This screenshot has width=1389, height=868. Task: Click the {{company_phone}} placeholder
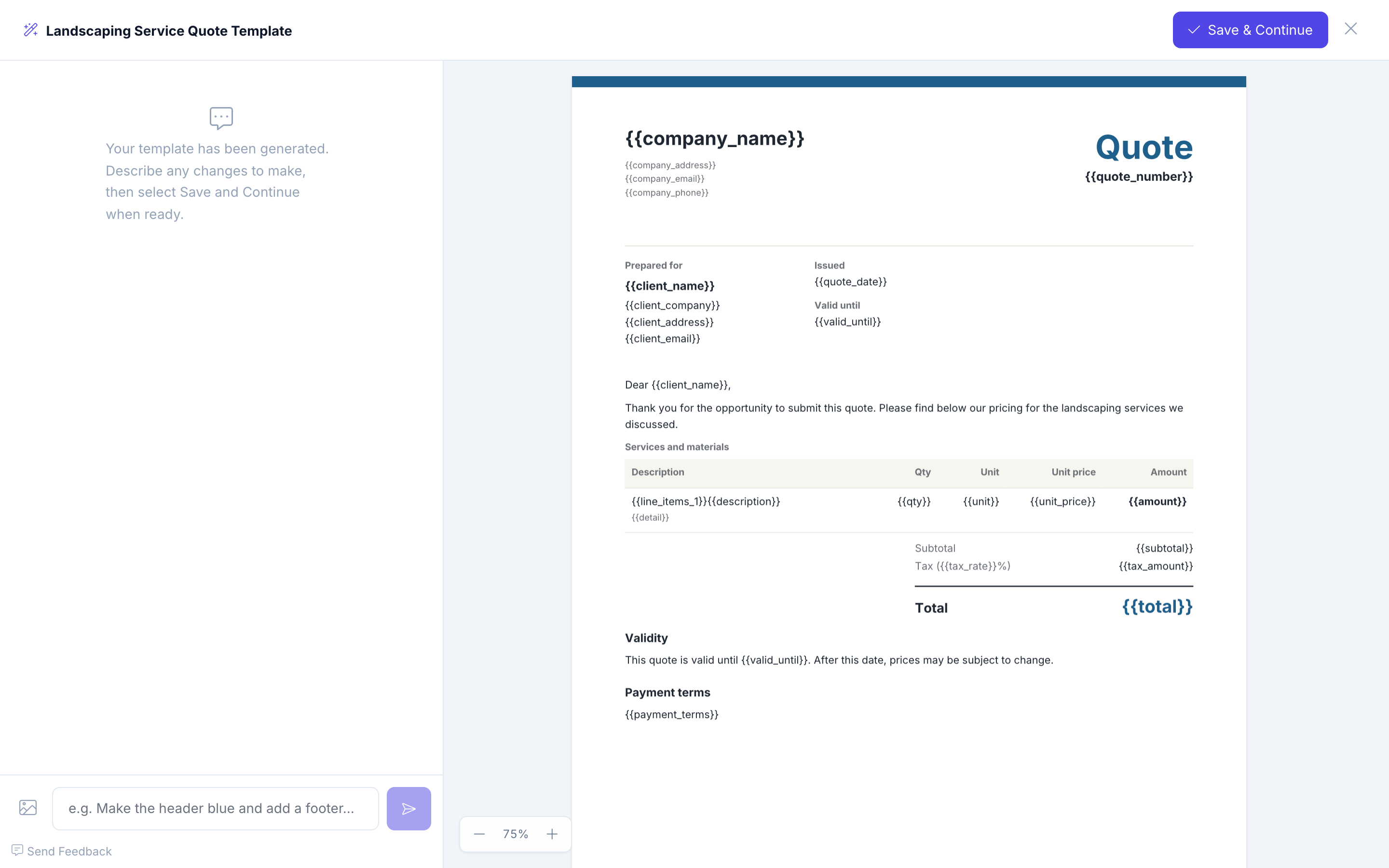click(x=667, y=193)
